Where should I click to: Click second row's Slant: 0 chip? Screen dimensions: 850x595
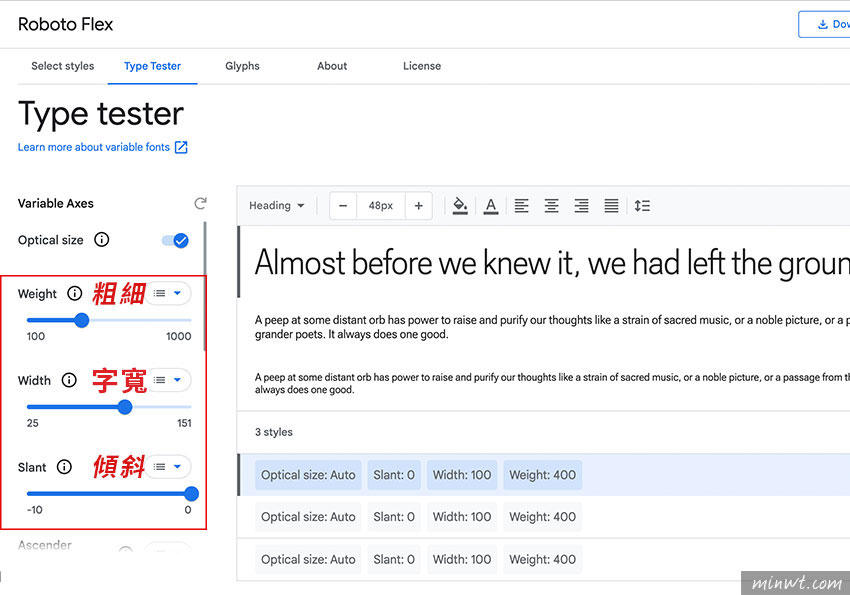click(x=394, y=517)
